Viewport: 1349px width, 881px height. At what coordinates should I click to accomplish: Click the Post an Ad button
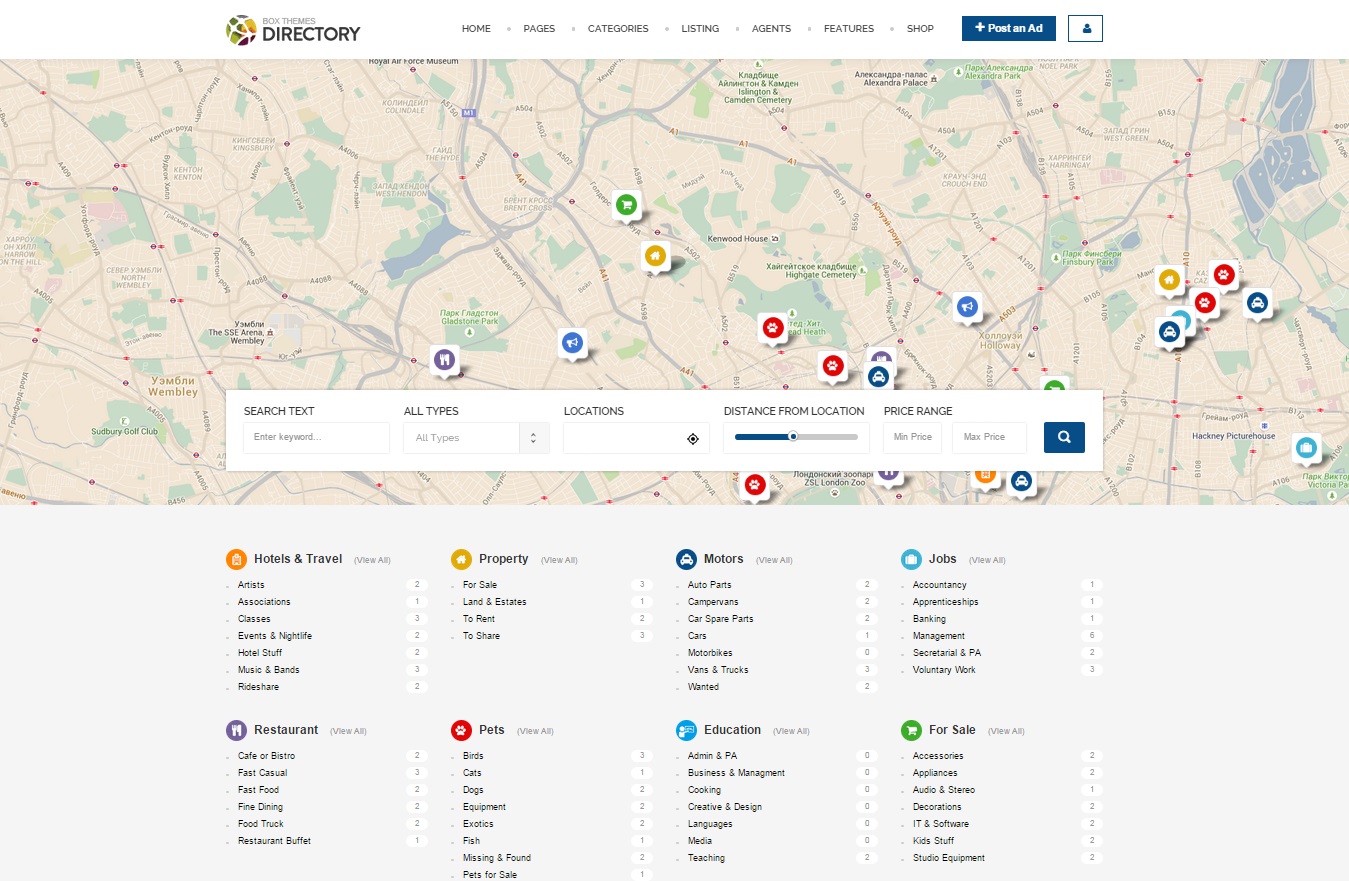1009,28
